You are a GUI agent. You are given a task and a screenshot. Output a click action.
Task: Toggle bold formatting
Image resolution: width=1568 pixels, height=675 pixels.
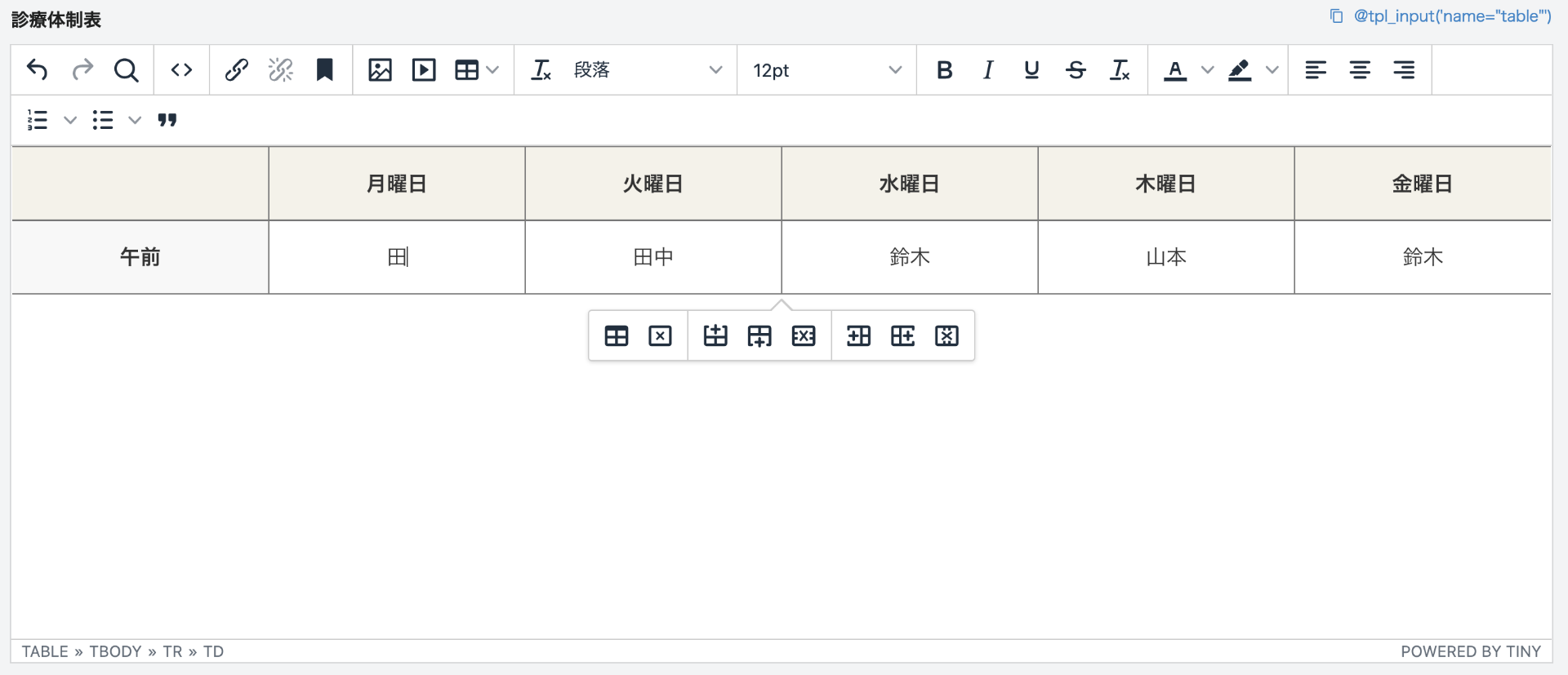(944, 70)
